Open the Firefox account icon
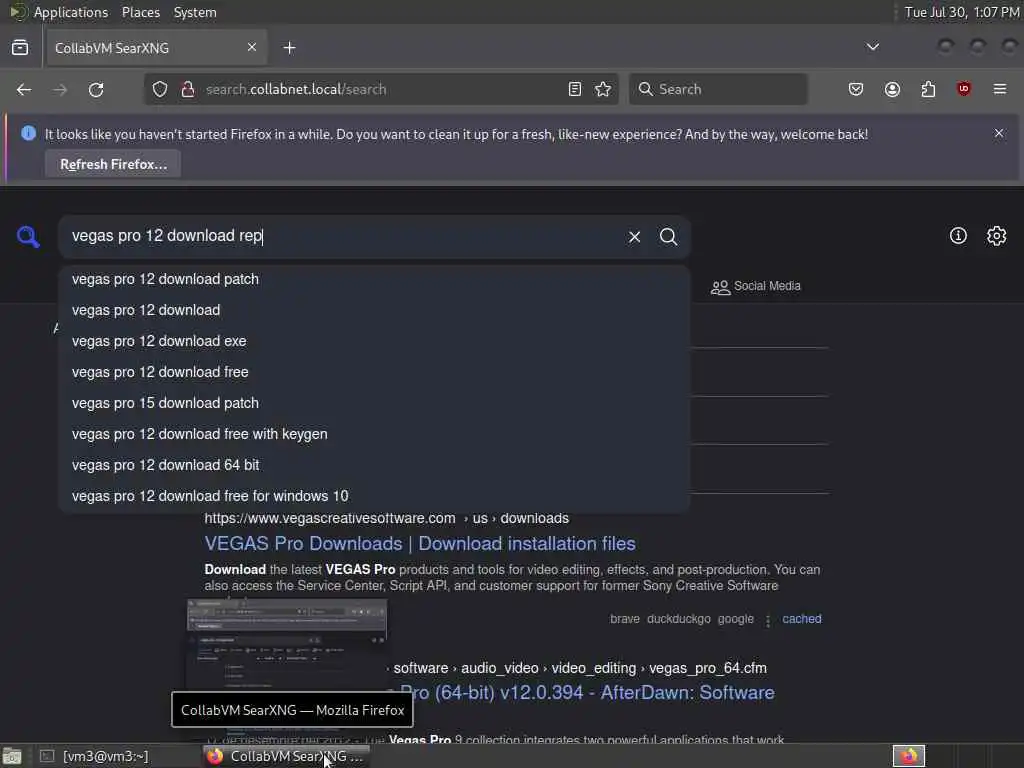This screenshot has height=768, width=1024. 892,89
